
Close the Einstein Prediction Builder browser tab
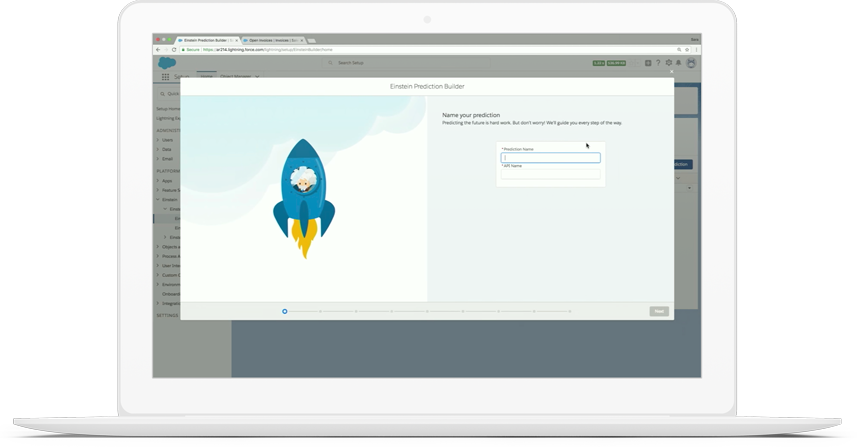pos(237,40)
